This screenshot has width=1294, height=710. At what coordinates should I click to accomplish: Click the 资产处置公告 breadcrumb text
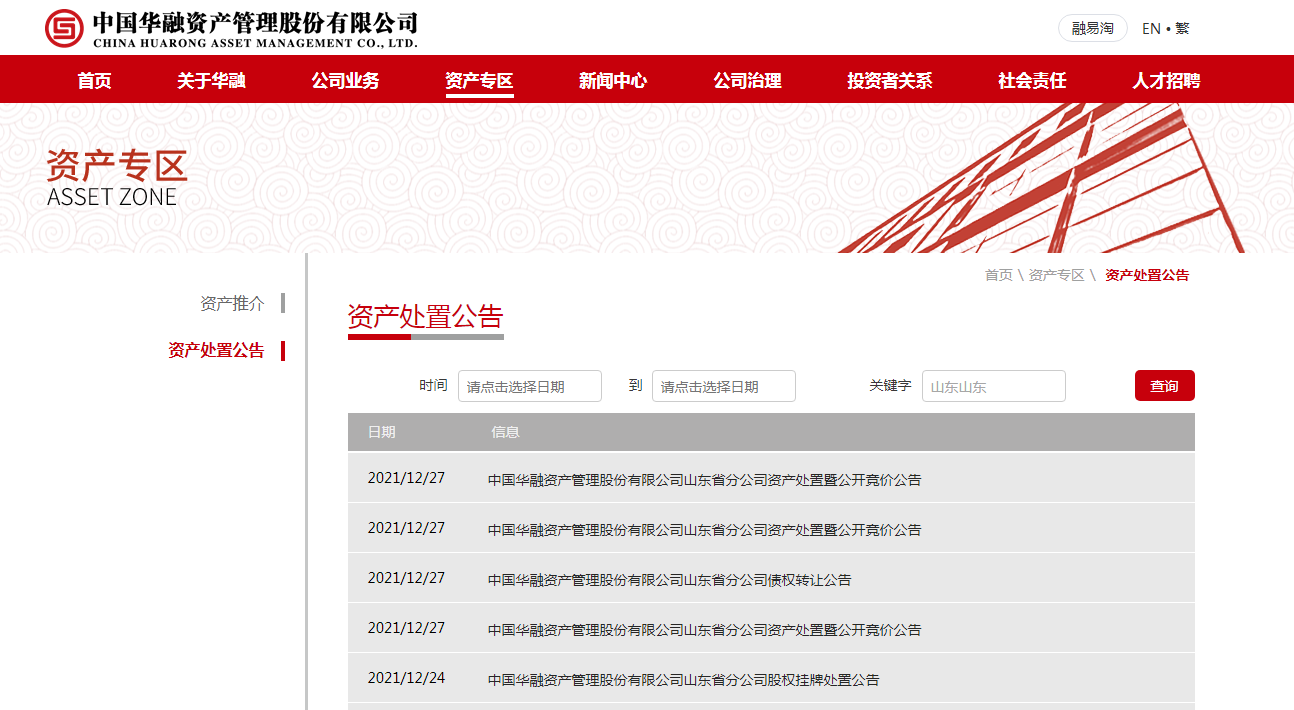pos(1147,275)
